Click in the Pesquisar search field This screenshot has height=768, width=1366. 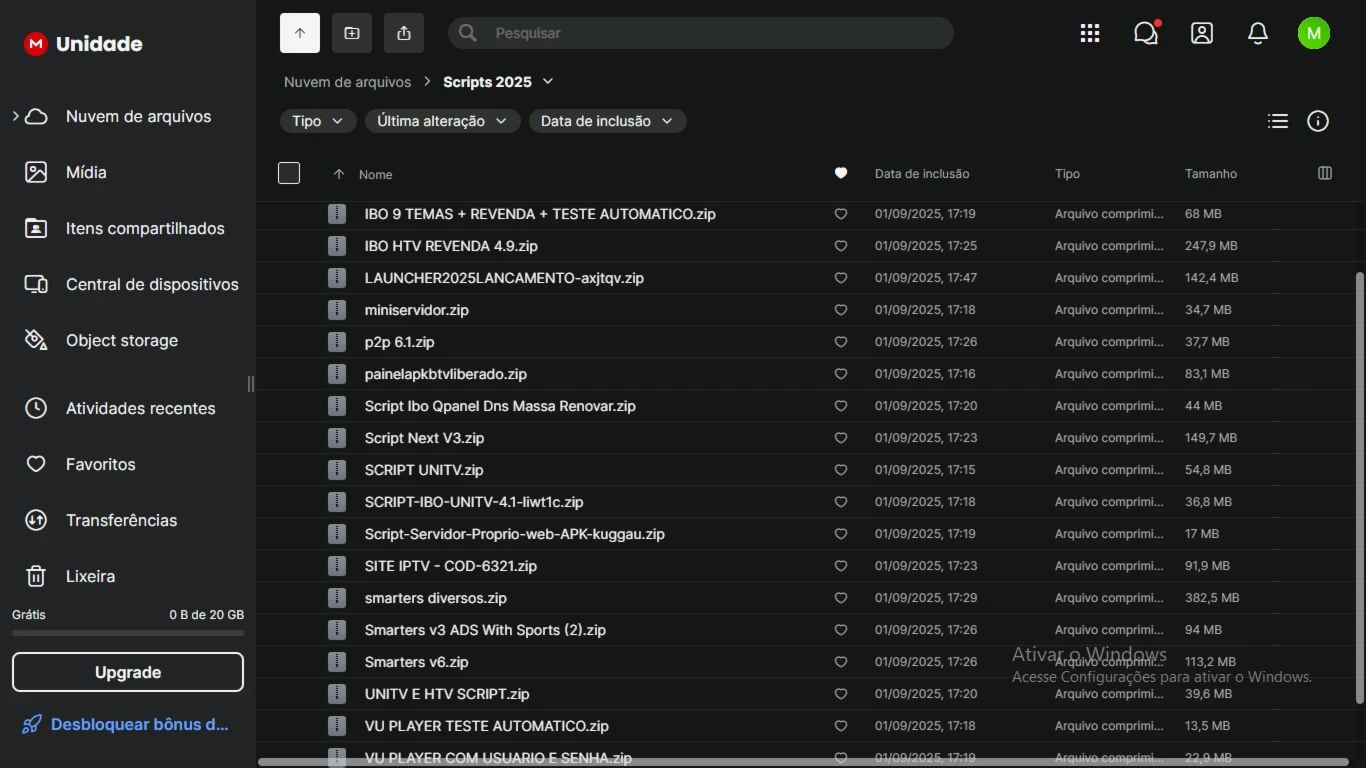pyautogui.click(x=700, y=33)
